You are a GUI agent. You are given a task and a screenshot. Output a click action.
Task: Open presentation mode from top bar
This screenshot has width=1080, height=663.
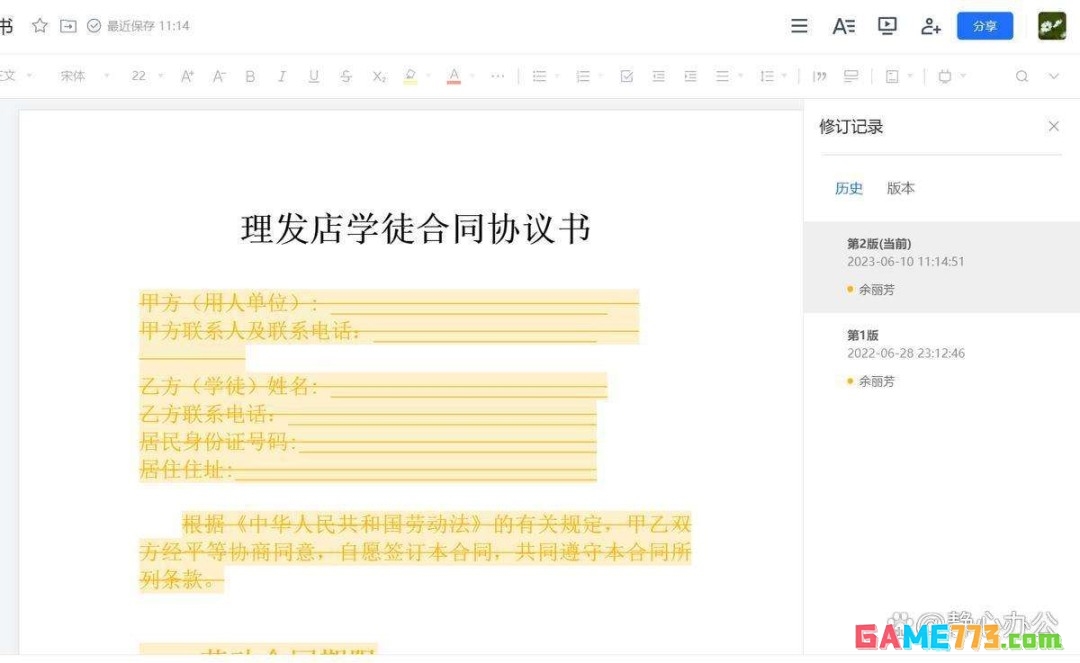(886, 26)
